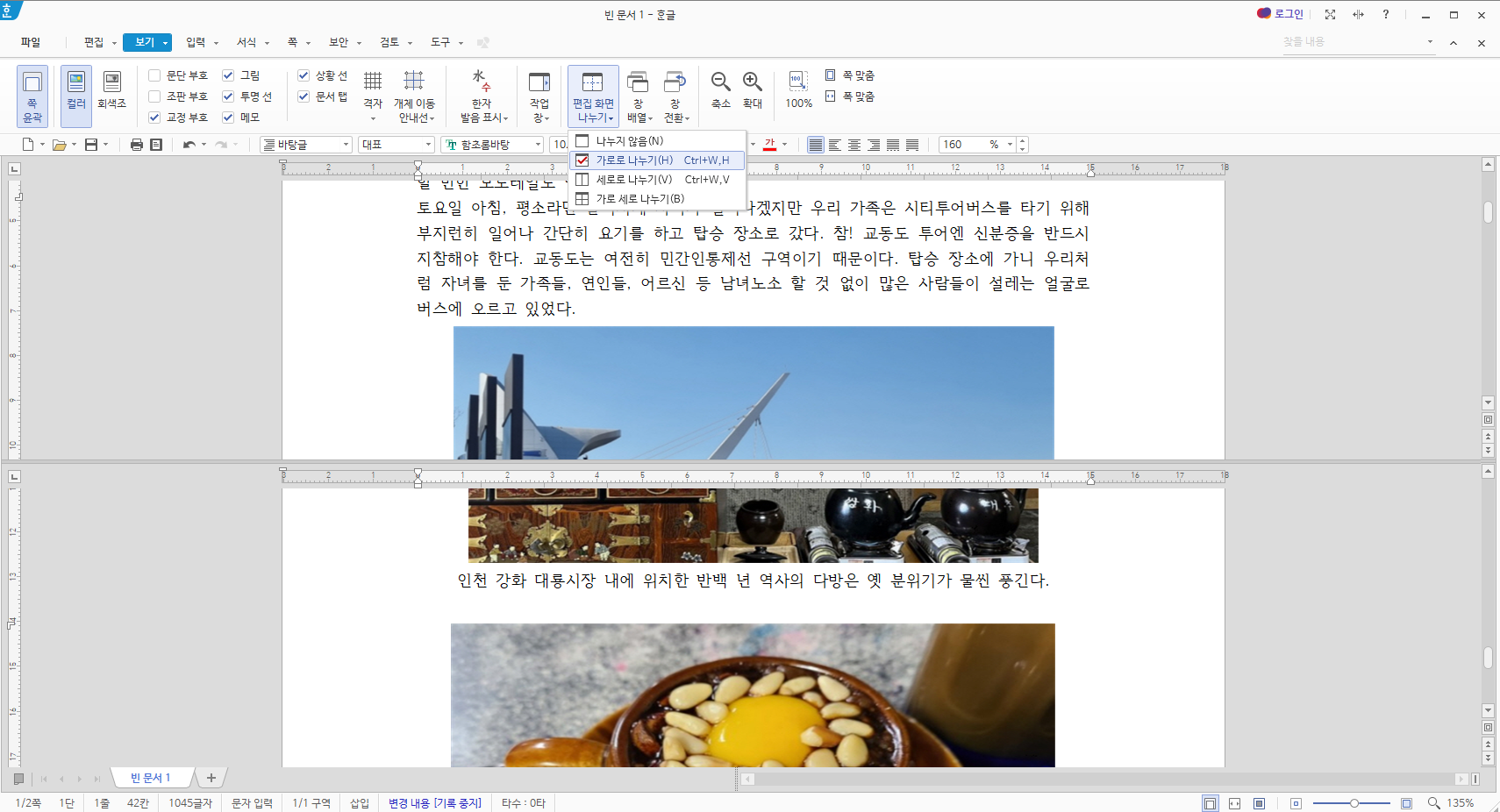The height and width of the screenshot is (812, 1500).
Task: Click the 격자 grid icon
Action: pyautogui.click(x=373, y=81)
